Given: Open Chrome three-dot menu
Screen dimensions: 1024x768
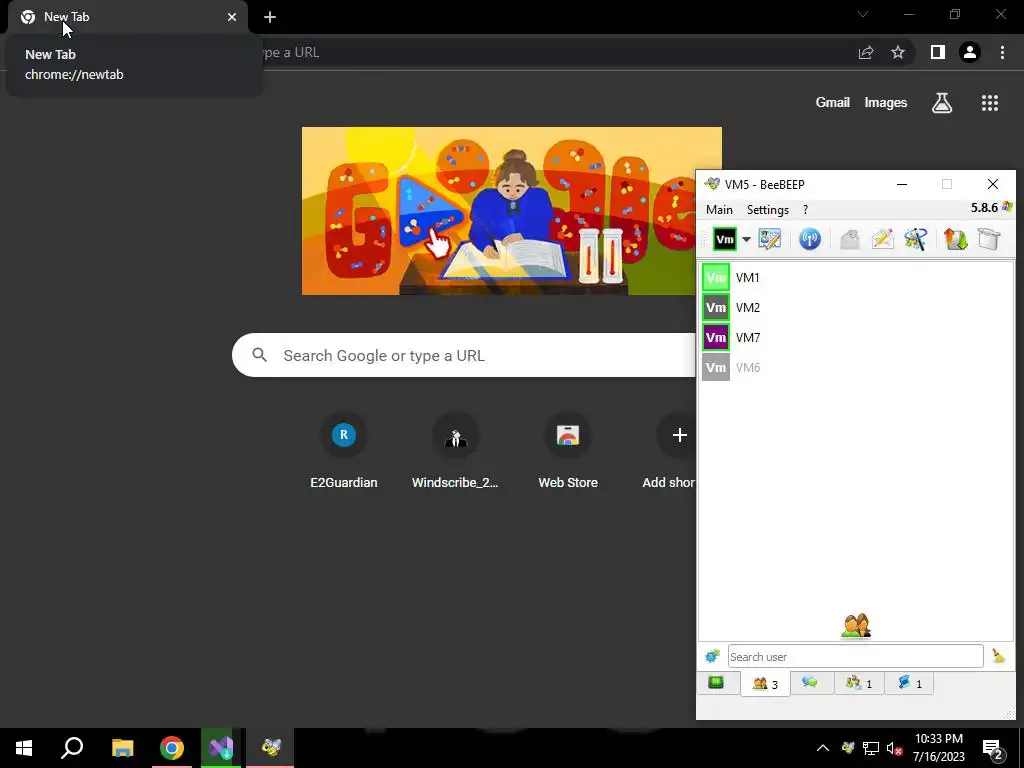Looking at the screenshot, I should coord(1002,52).
